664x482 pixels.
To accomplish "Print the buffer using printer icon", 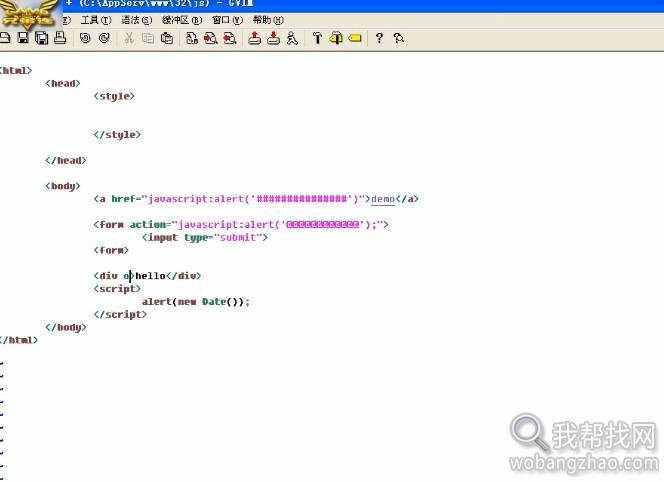I will [x=60, y=38].
